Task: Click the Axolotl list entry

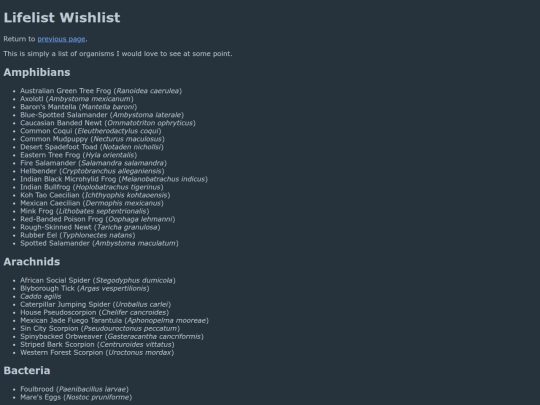Action: coord(77,99)
